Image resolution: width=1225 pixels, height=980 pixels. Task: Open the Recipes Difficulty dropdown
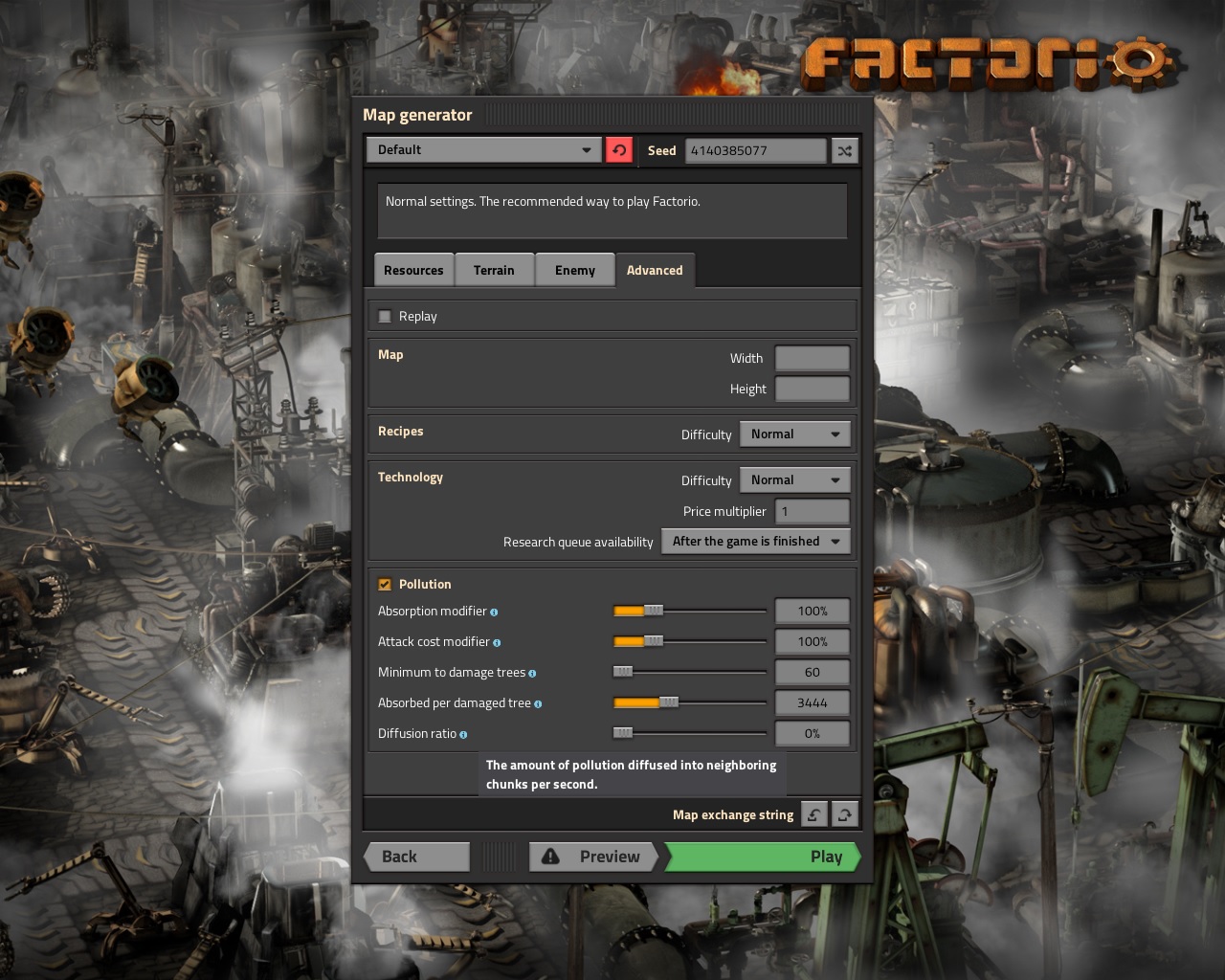pyautogui.click(x=794, y=434)
